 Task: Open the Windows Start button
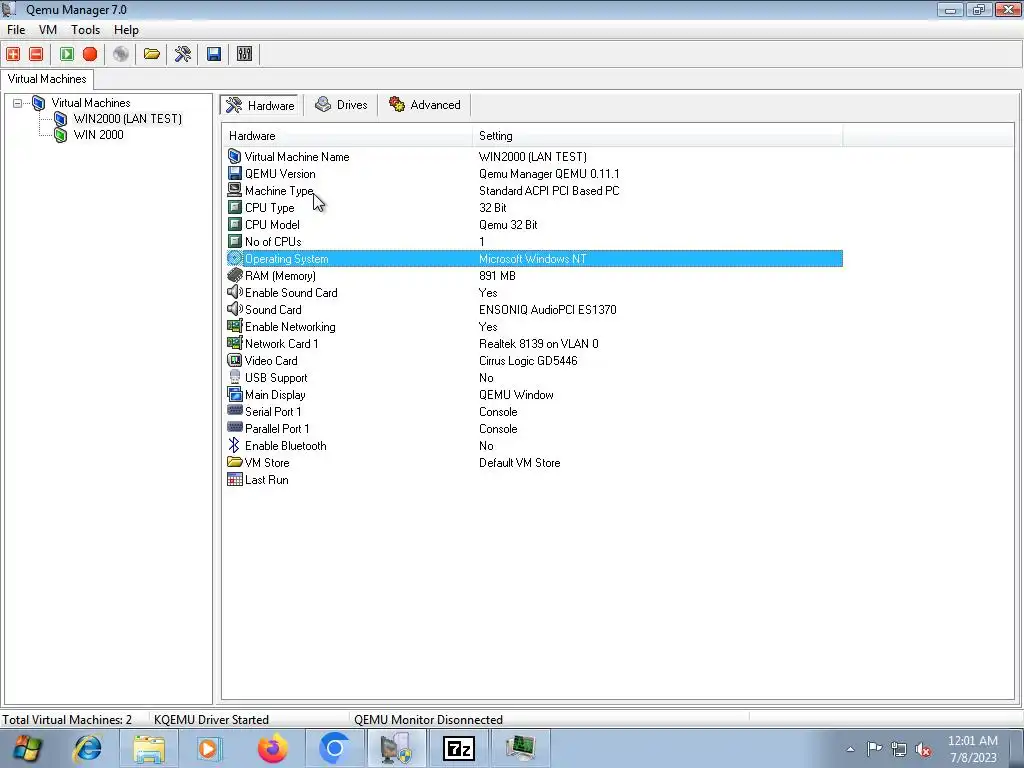27,748
